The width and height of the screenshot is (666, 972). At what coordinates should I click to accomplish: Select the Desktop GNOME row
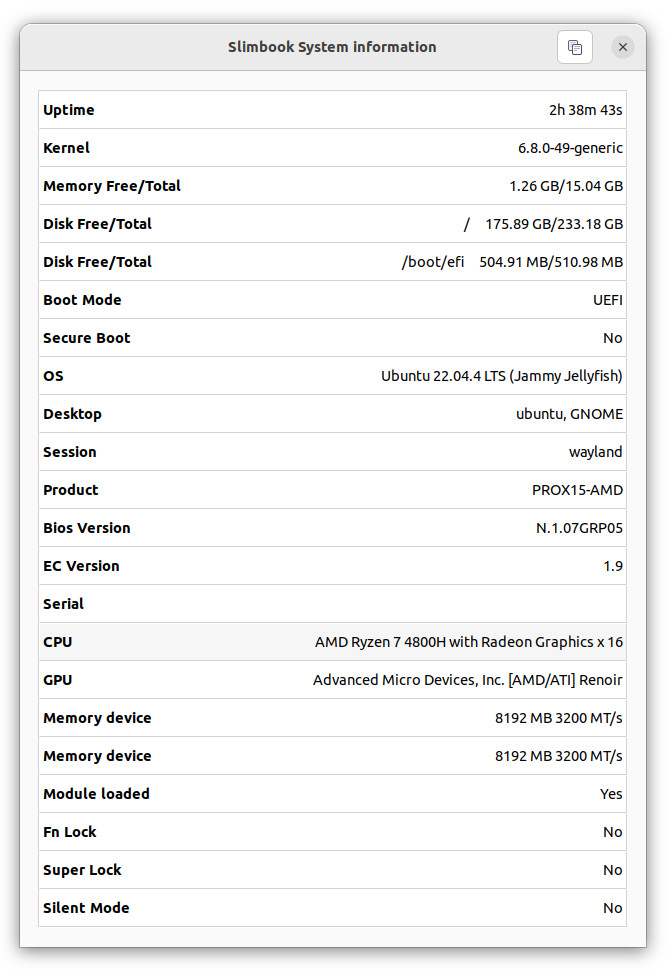click(x=332, y=414)
